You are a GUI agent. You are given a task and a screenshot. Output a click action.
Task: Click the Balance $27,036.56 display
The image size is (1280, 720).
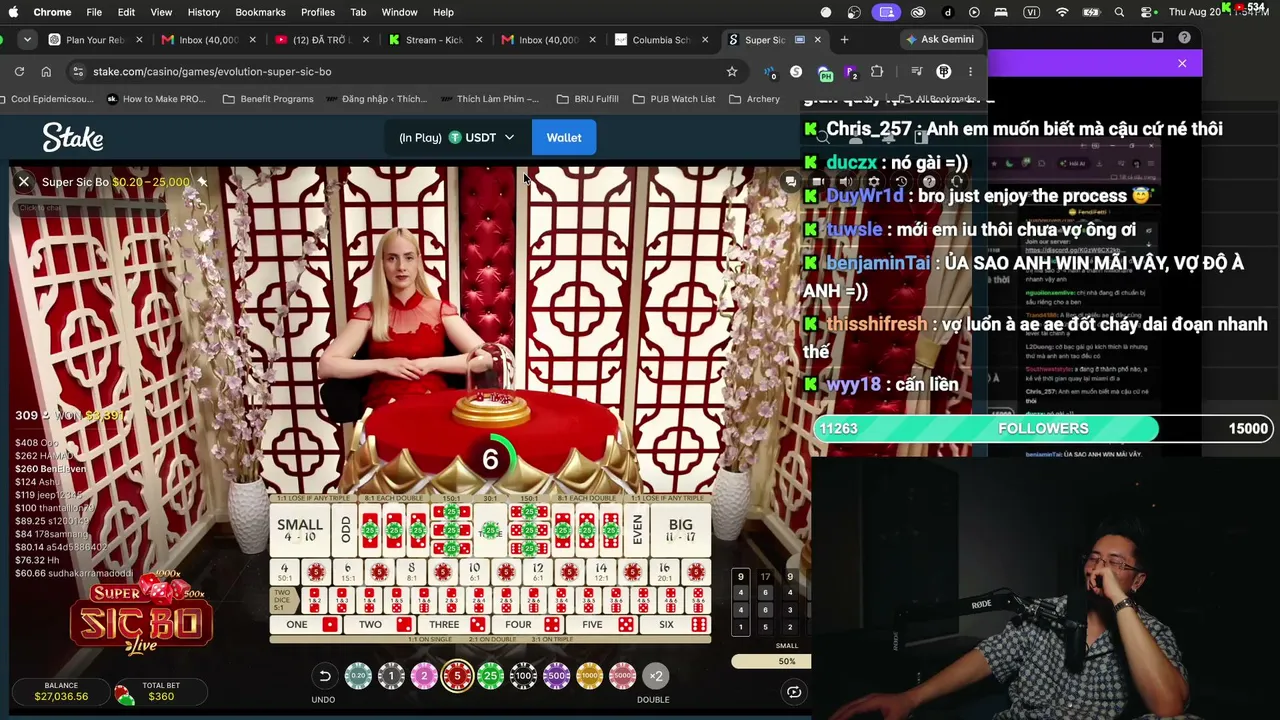(x=61, y=691)
